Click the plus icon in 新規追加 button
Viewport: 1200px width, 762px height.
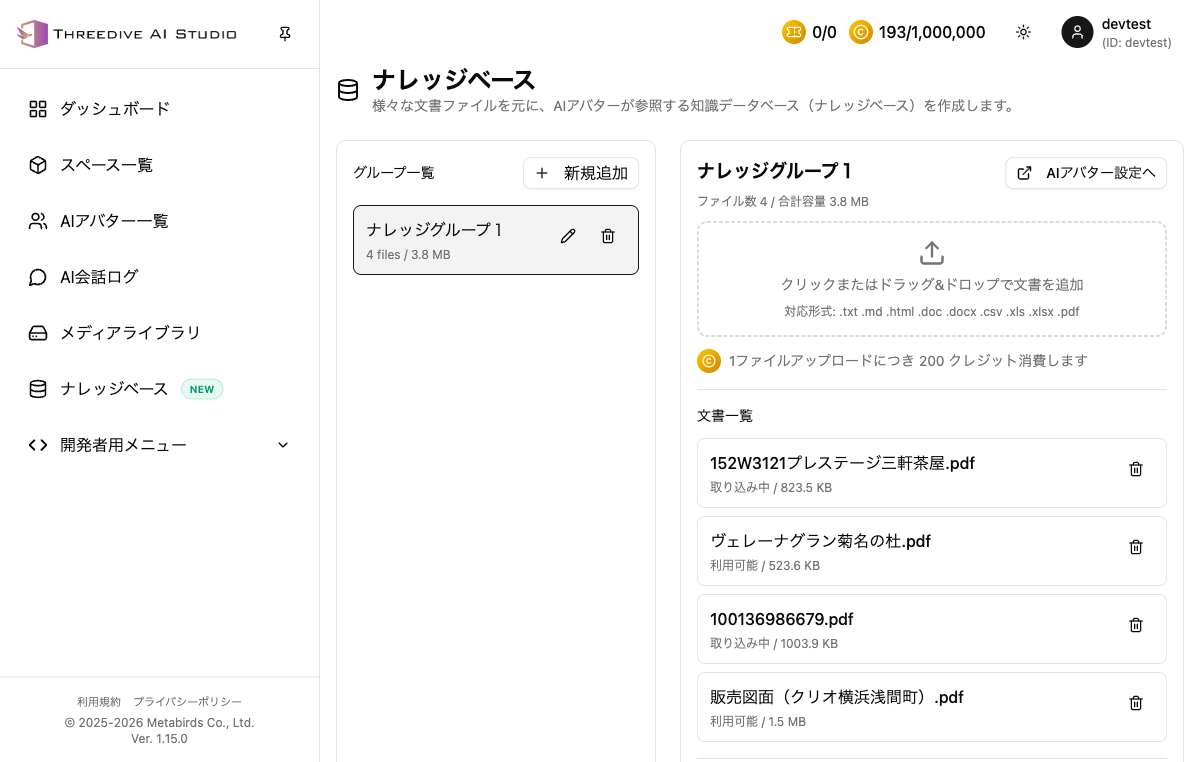click(x=542, y=173)
